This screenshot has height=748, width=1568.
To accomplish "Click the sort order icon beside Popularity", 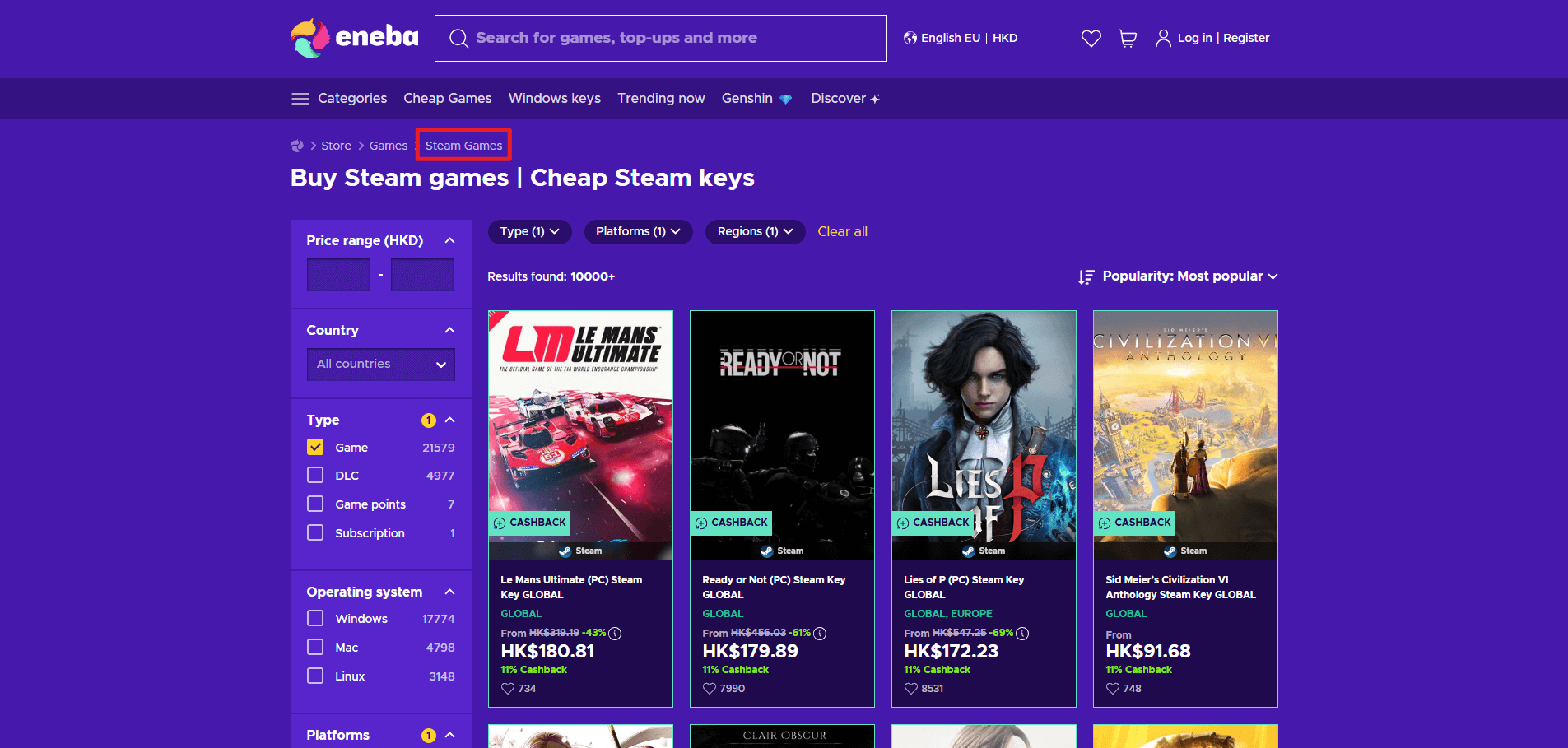I will (x=1086, y=276).
